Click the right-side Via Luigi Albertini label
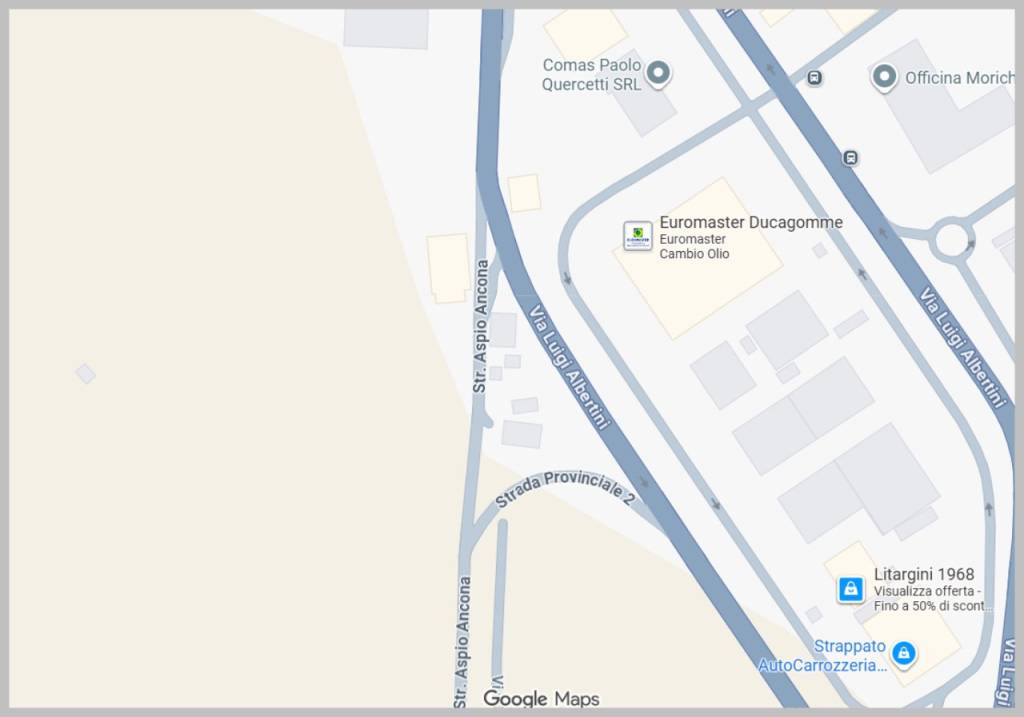 (963, 348)
